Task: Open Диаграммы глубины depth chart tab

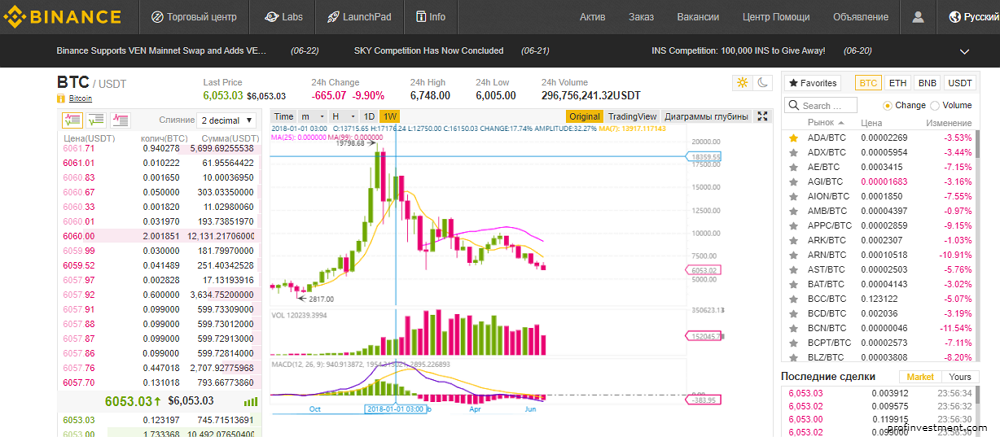Action: [707, 116]
